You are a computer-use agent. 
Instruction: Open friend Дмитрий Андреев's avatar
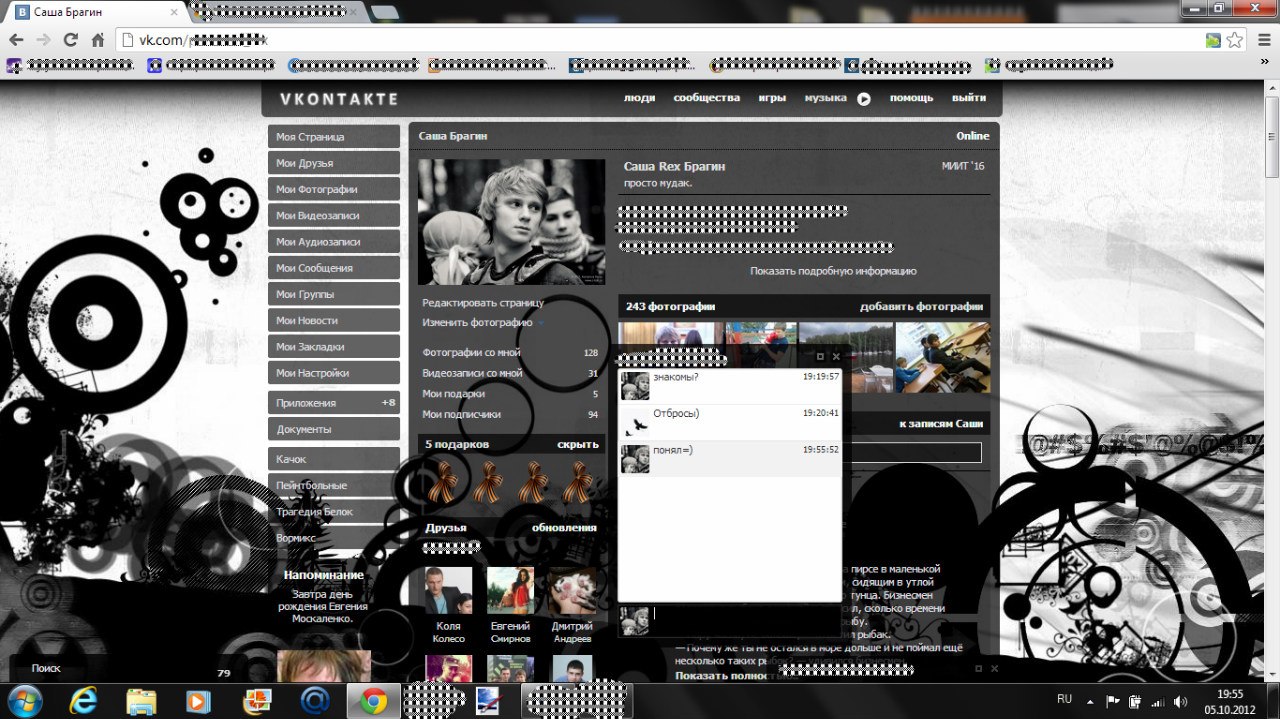click(572, 590)
